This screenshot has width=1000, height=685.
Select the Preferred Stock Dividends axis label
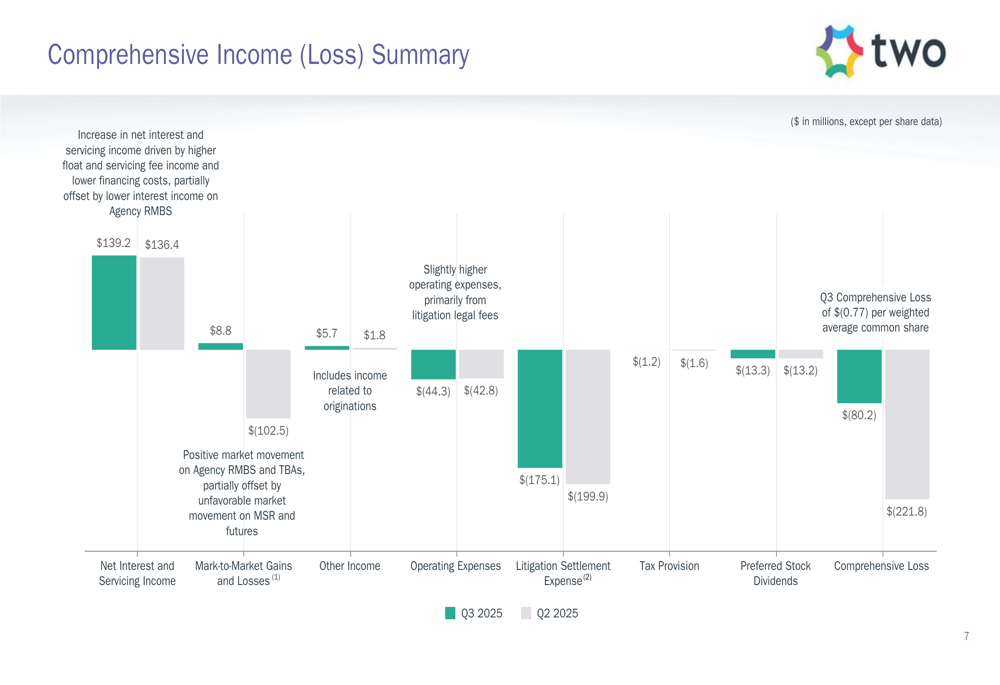point(776,573)
